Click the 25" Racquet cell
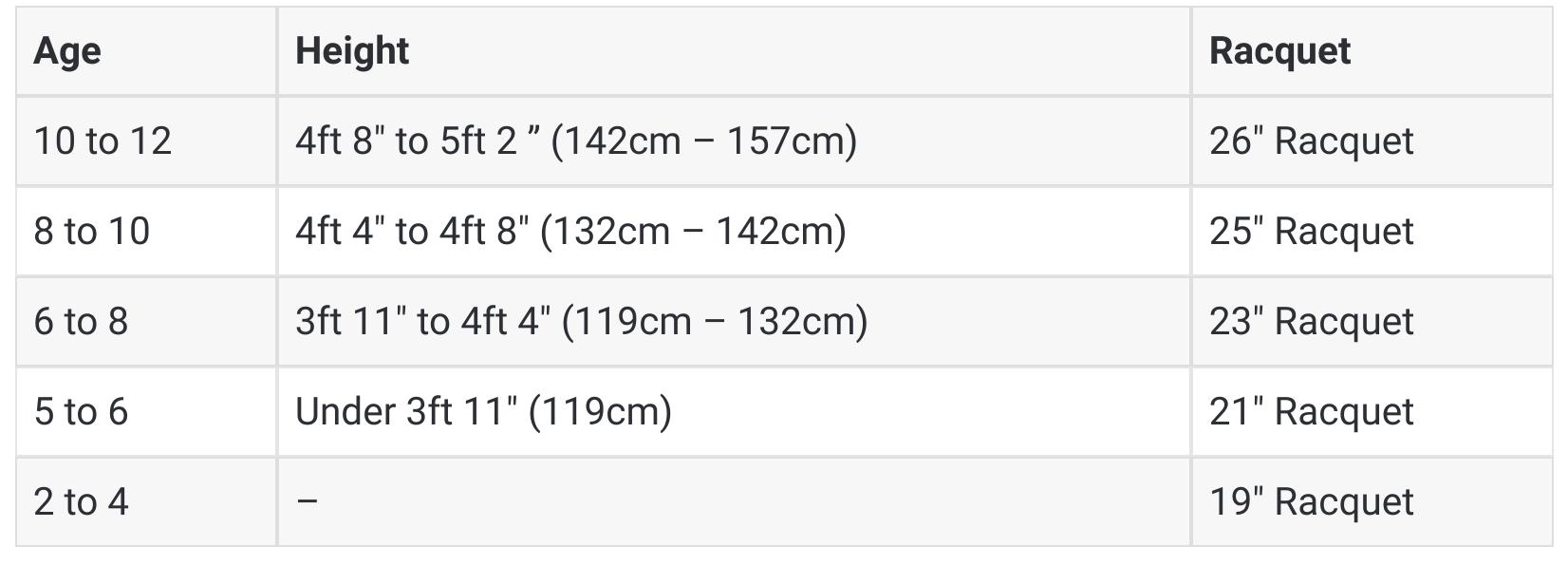 click(x=1372, y=231)
